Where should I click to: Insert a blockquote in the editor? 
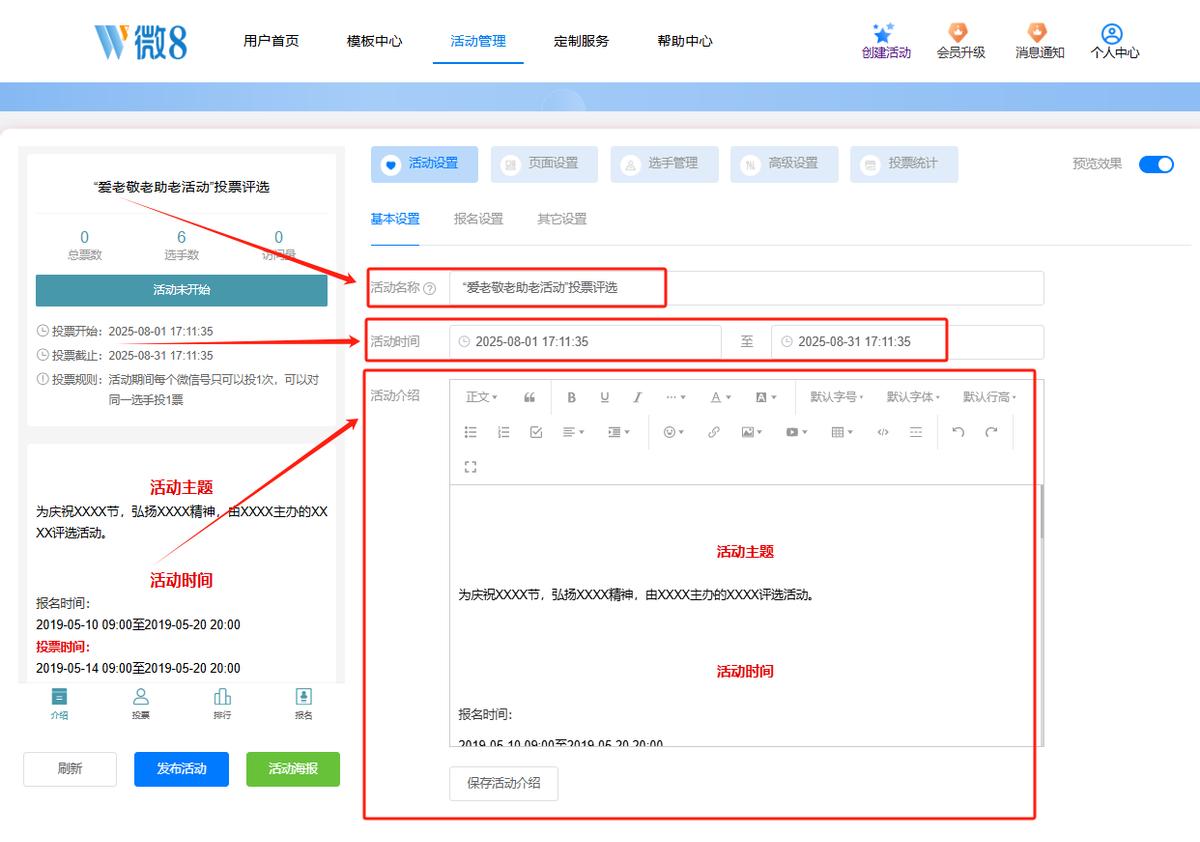[529, 397]
